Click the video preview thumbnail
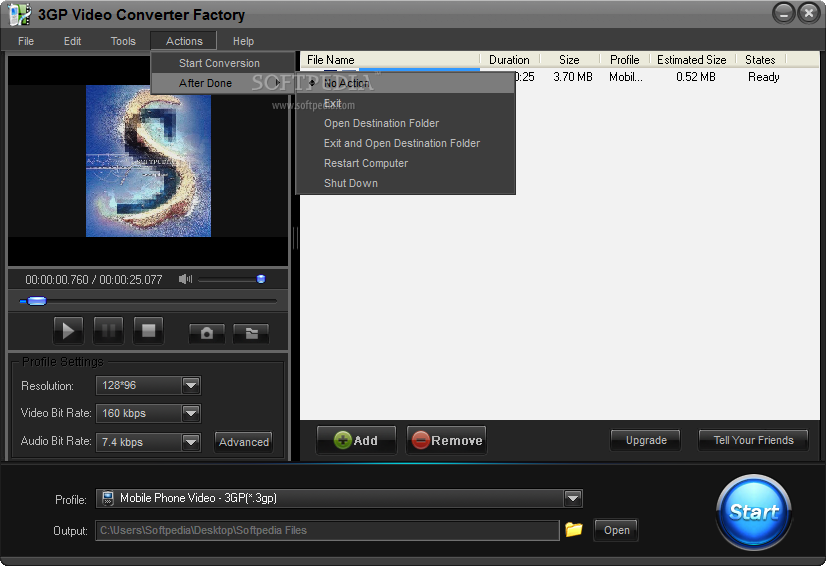Viewport: 826px width, 566px height. pyautogui.click(x=149, y=161)
